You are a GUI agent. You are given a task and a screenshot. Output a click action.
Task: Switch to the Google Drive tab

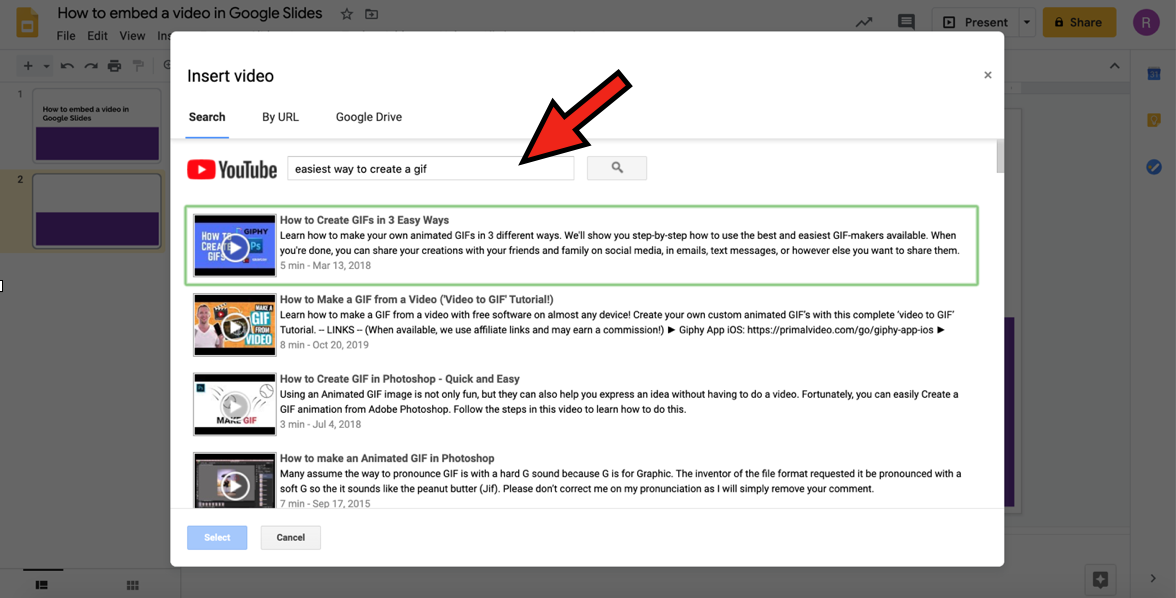368,117
